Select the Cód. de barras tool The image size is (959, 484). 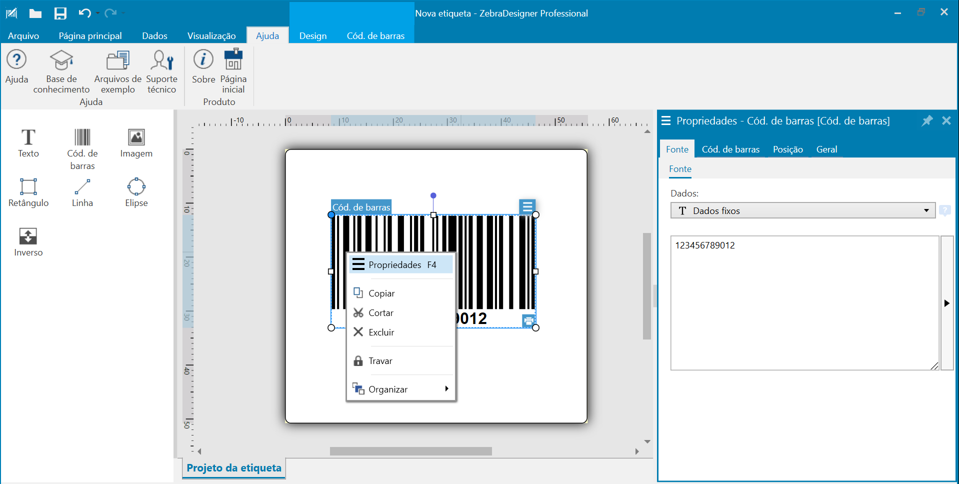[x=82, y=149]
